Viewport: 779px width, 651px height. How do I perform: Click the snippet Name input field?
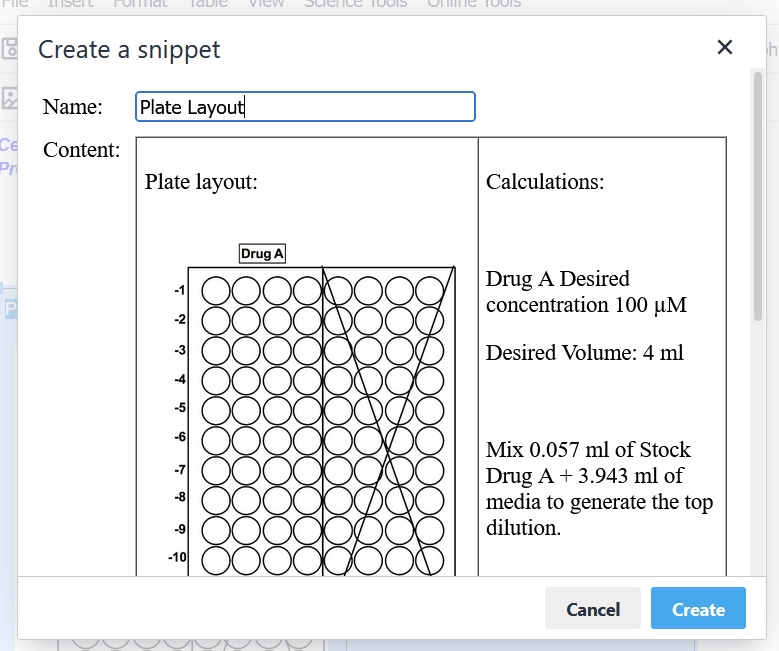[x=305, y=107]
